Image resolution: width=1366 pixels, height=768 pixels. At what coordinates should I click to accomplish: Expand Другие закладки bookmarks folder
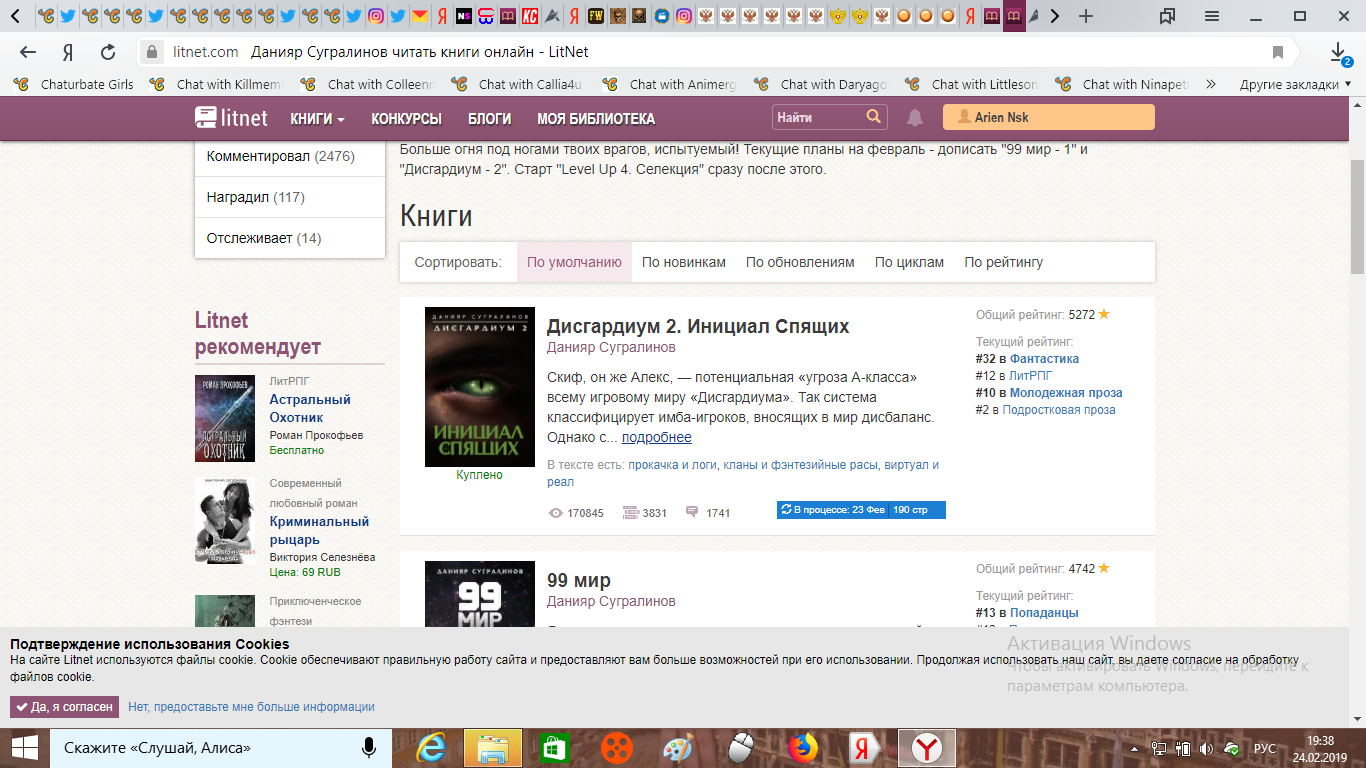[x=1288, y=84]
